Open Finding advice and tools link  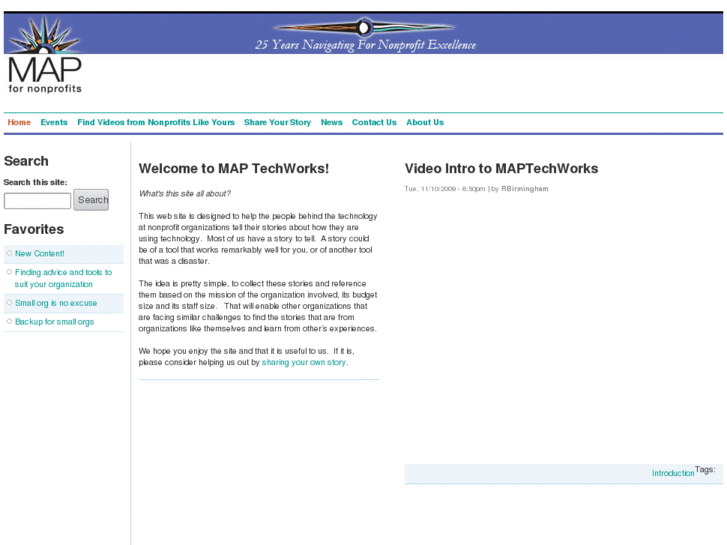tap(63, 278)
